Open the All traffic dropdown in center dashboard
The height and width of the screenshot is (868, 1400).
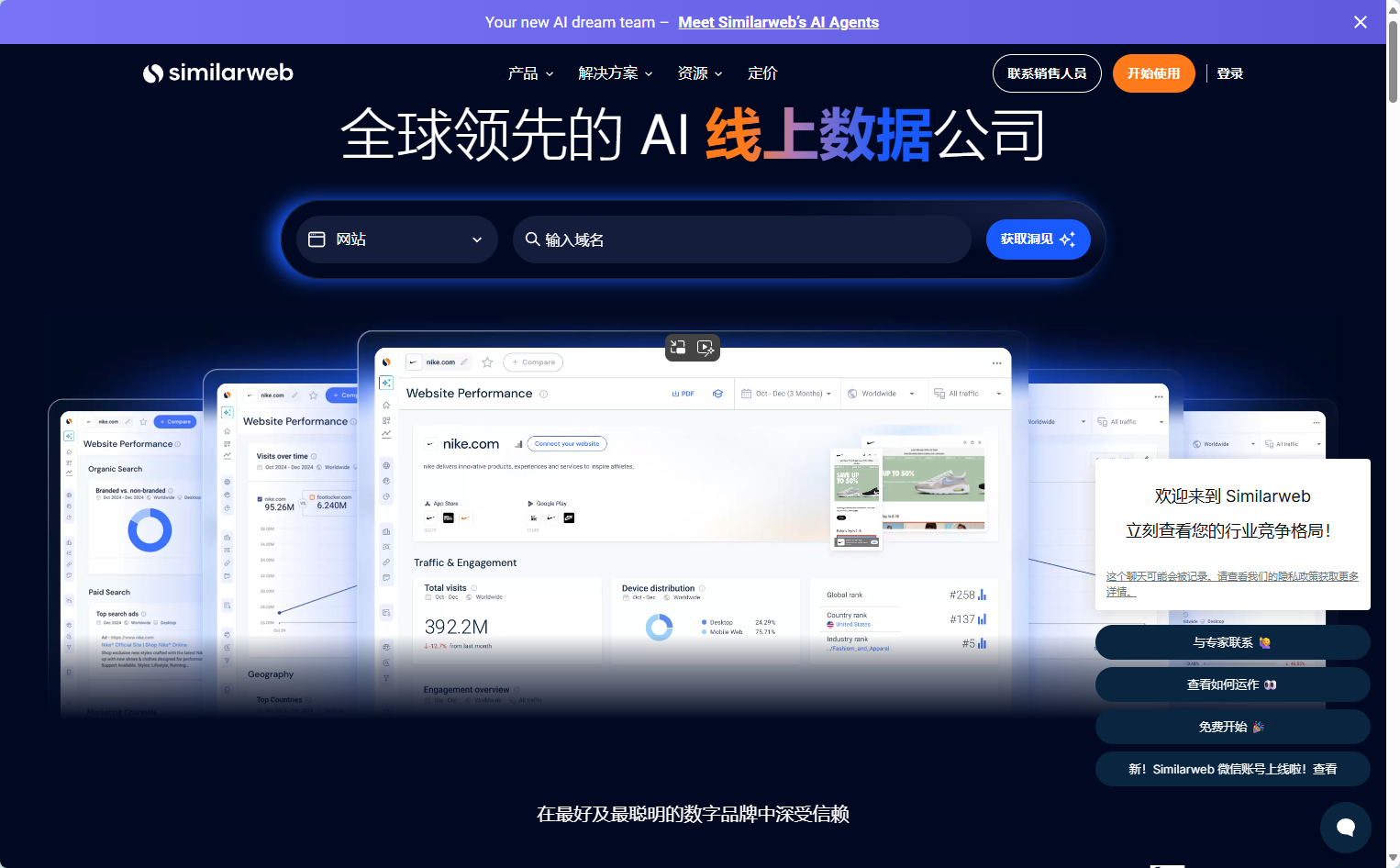tap(968, 394)
